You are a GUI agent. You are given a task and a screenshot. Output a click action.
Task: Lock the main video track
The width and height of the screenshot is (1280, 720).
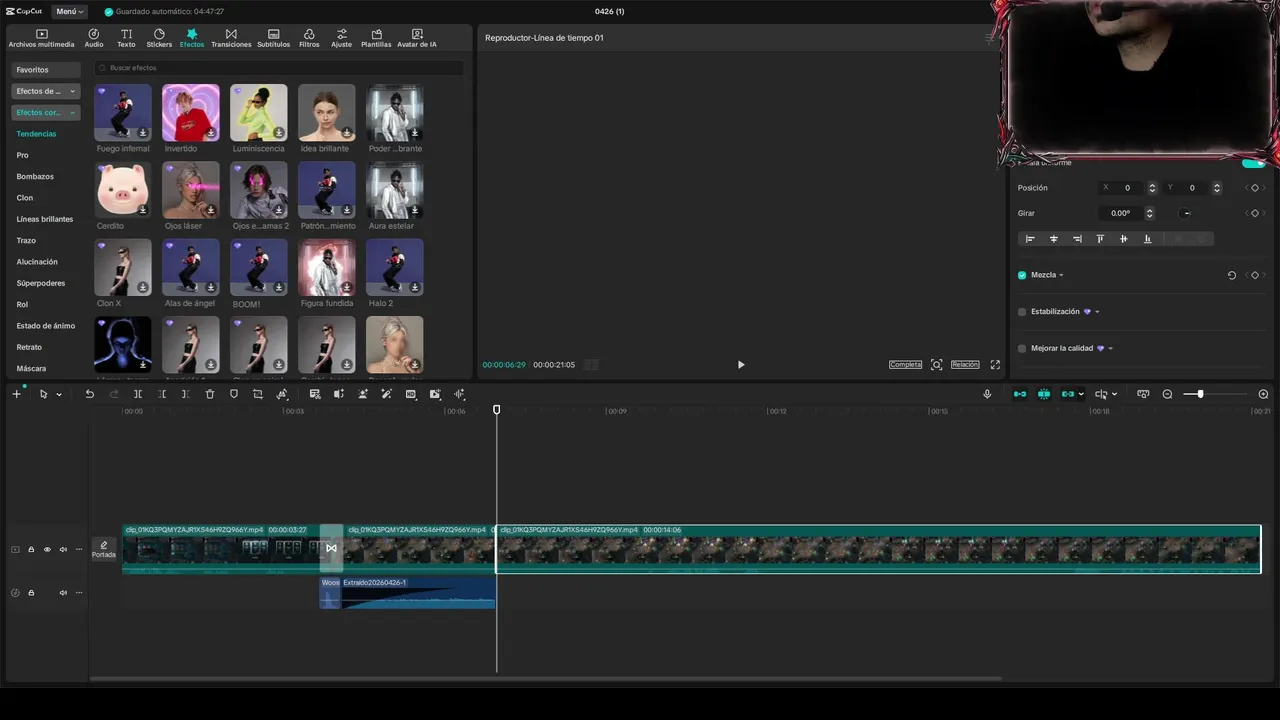pyautogui.click(x=31, y=549)
